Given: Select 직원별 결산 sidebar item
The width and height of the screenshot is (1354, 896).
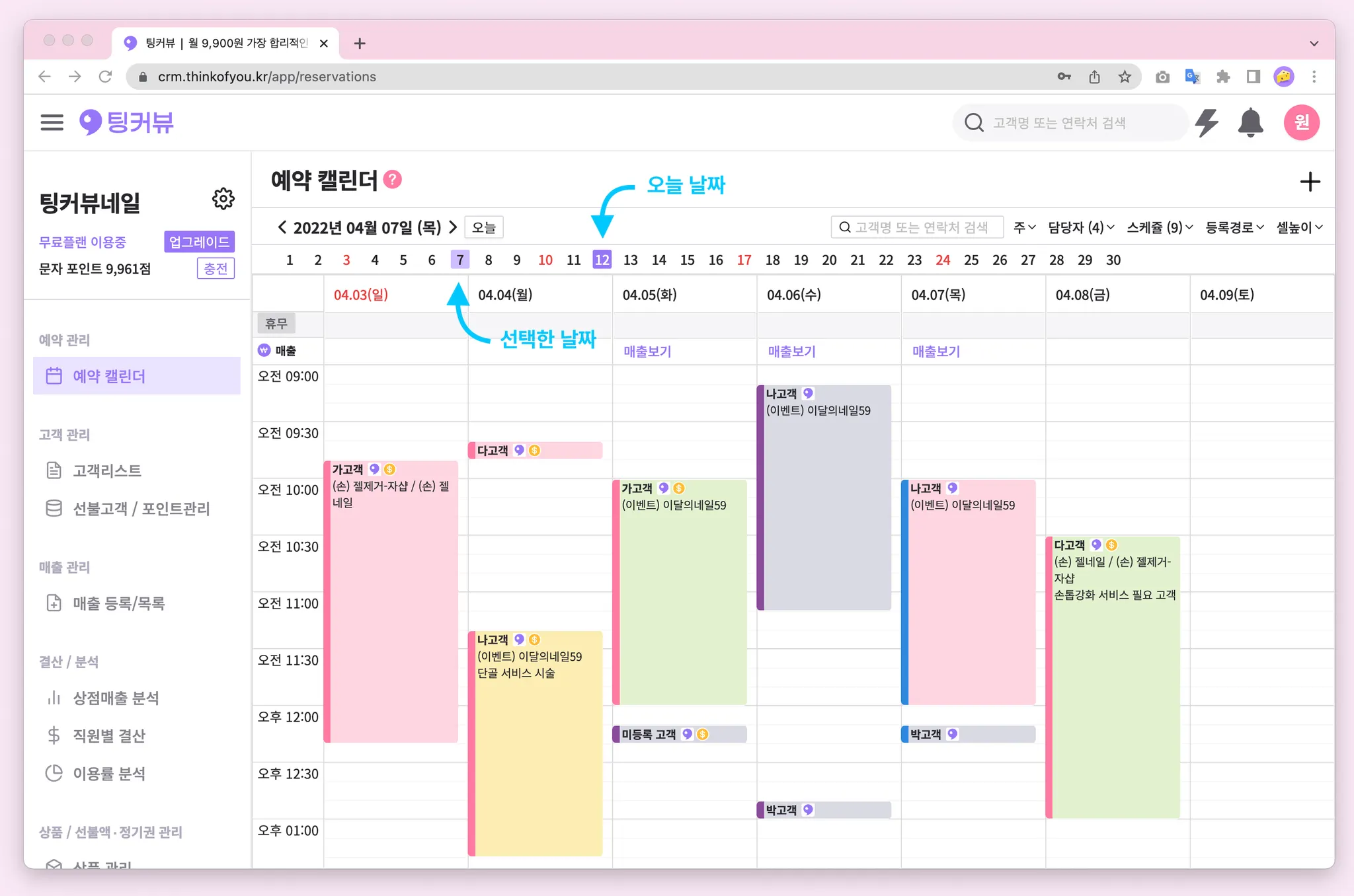Looking at the screenshot, I should 108,735.
